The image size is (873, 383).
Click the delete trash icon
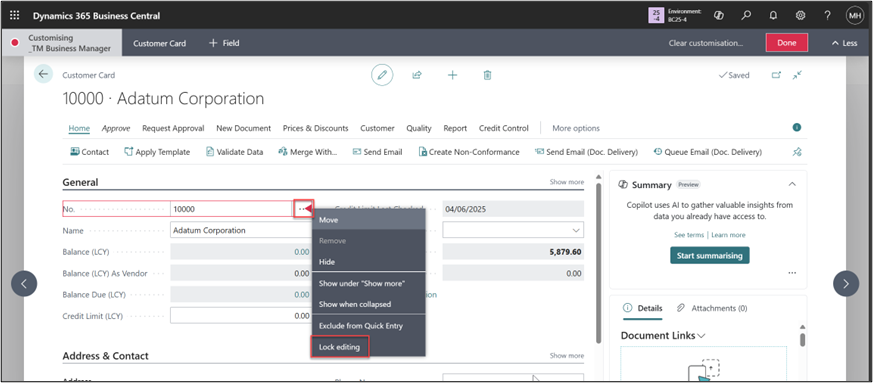click(487, 75)
